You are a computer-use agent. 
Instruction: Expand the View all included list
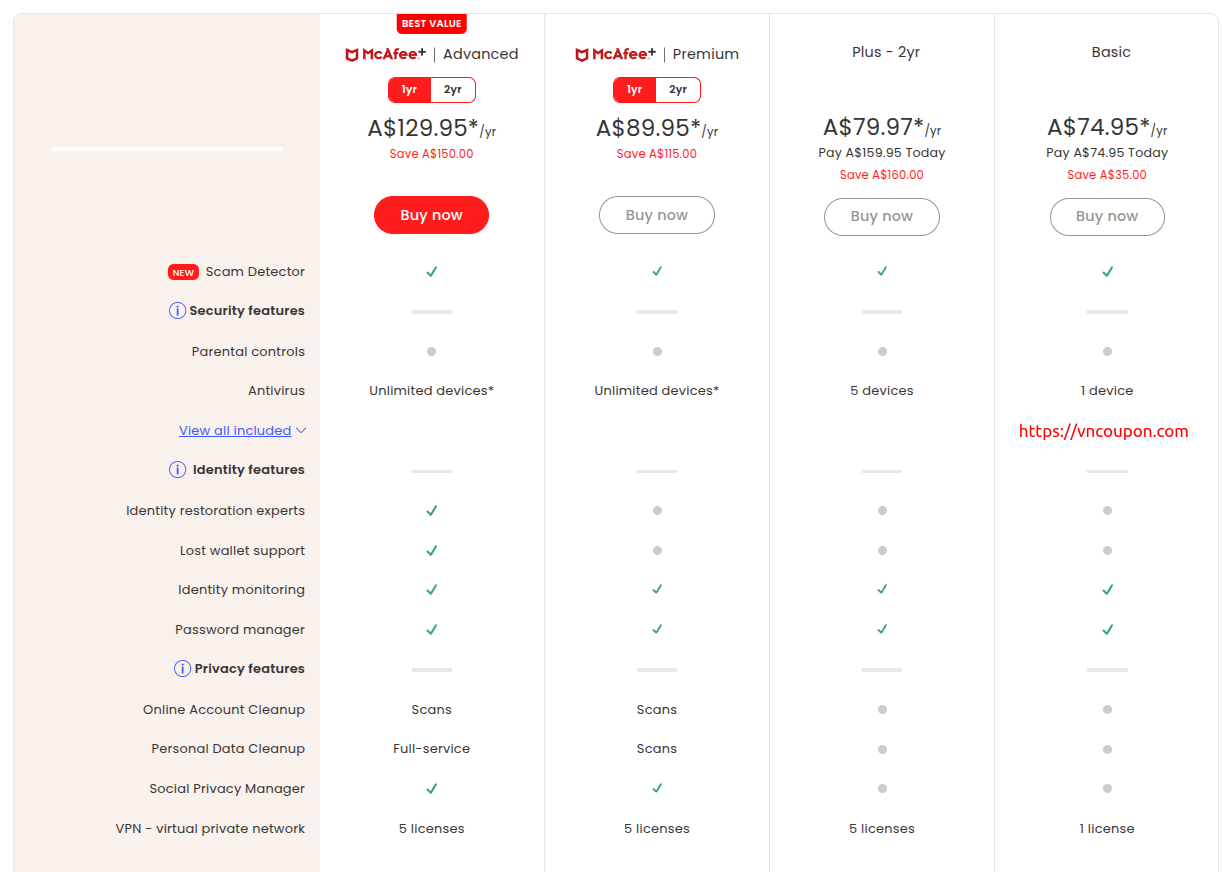tap(235, 431)
